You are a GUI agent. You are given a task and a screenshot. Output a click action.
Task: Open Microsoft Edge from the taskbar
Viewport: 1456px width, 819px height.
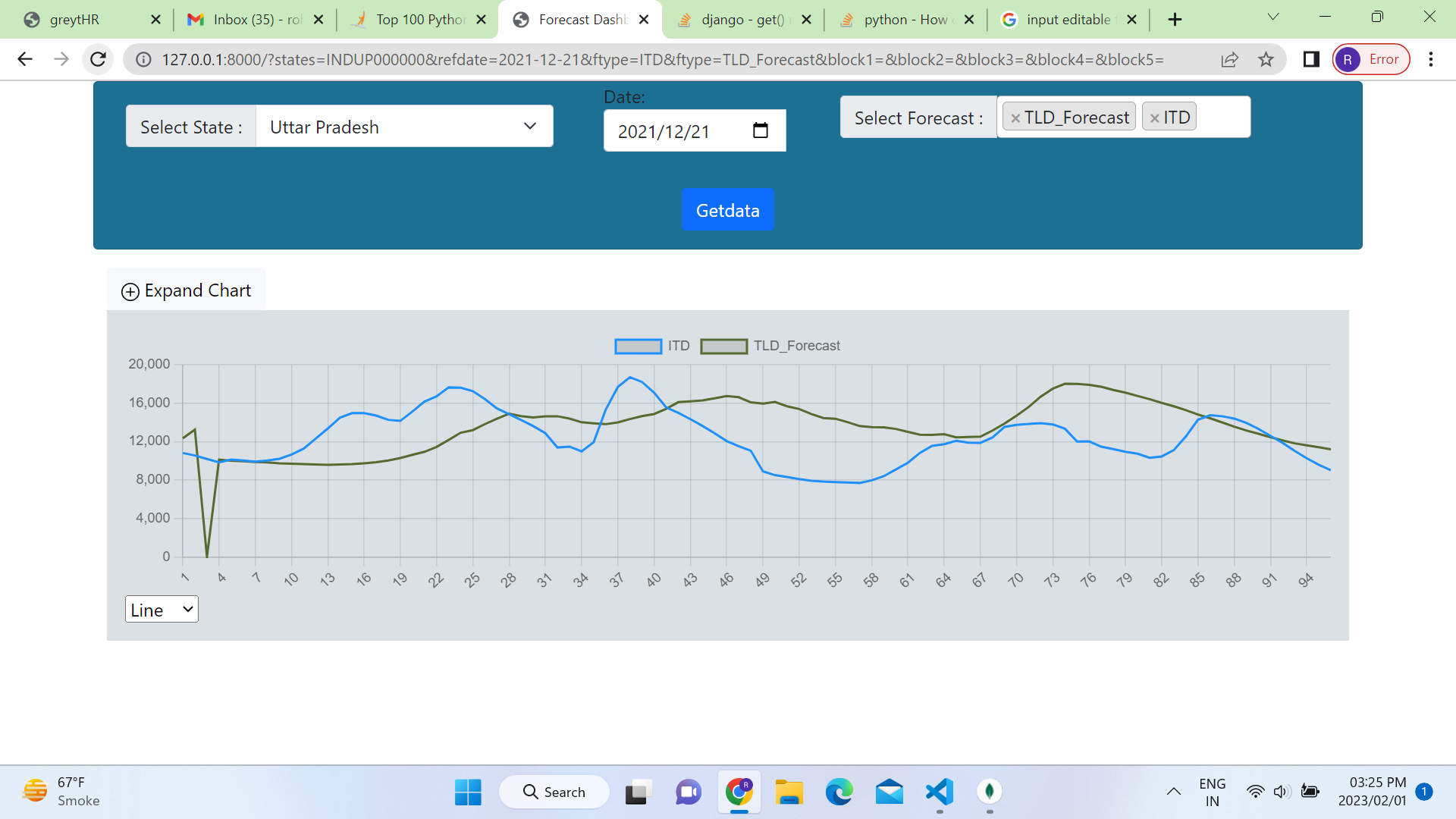(839, 792)
